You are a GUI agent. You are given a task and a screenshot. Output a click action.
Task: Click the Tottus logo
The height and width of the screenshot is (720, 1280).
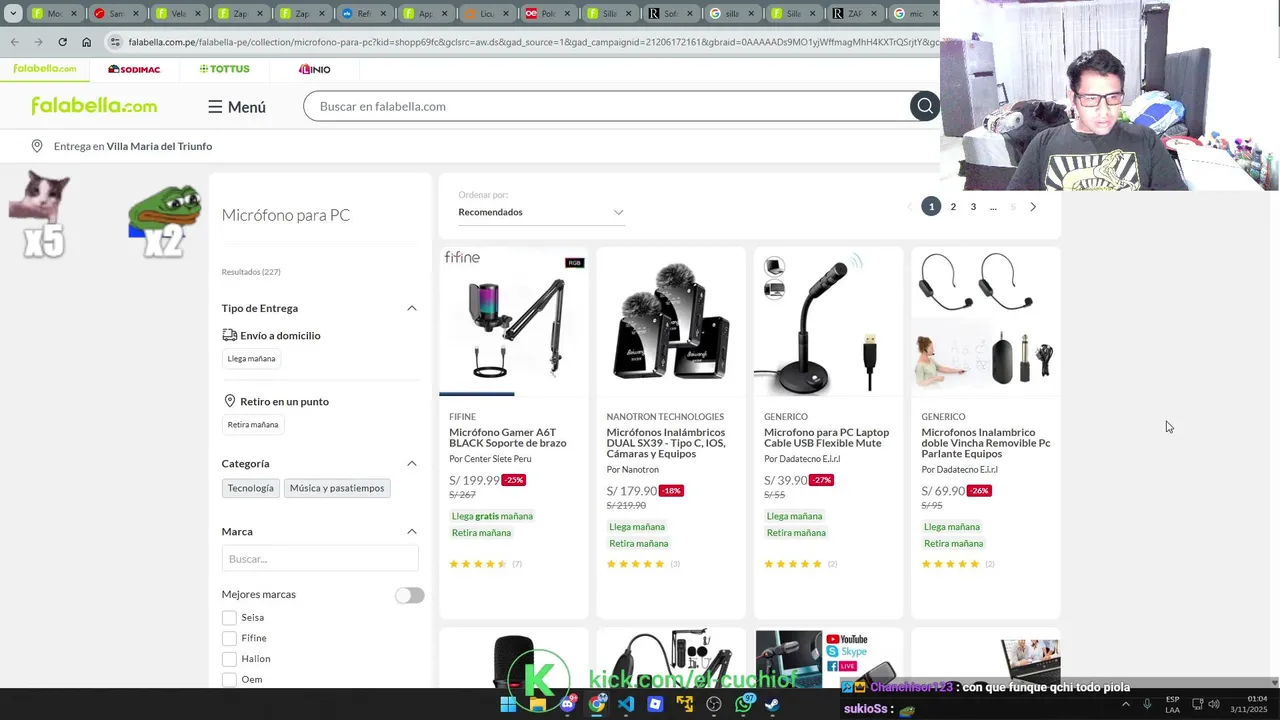[x=224, y=69]
